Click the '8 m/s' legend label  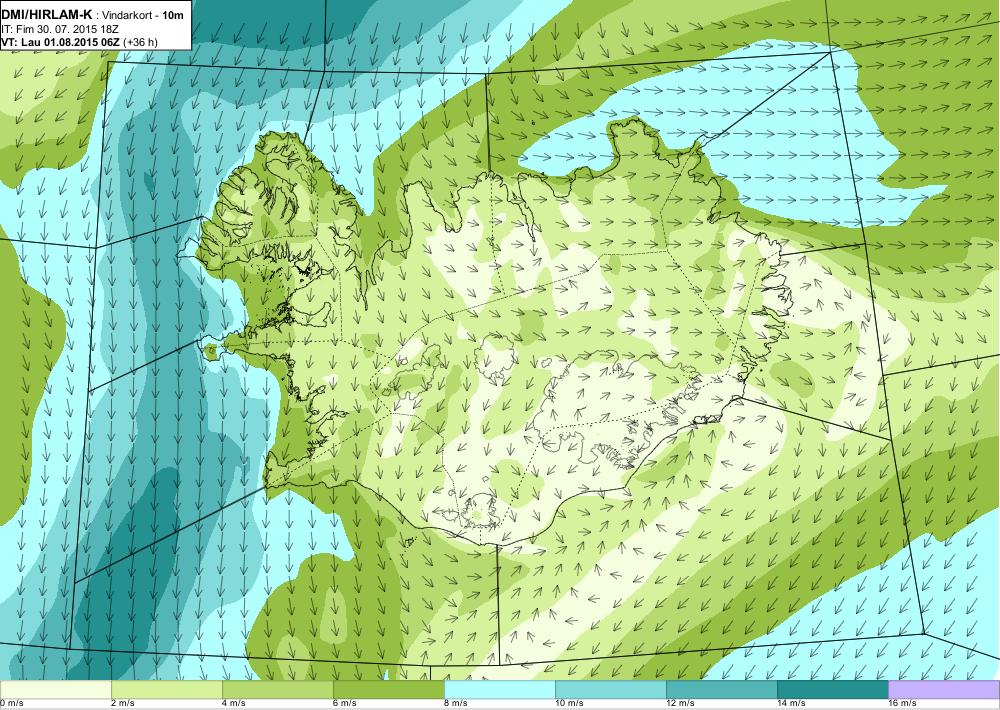456,704
